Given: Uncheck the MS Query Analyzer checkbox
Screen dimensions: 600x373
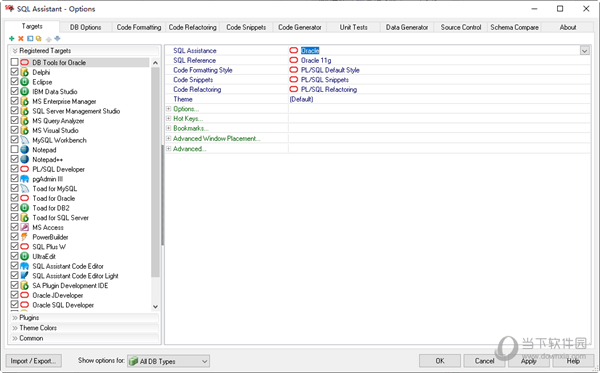Looking at the screenshot, I should (15, 120).
